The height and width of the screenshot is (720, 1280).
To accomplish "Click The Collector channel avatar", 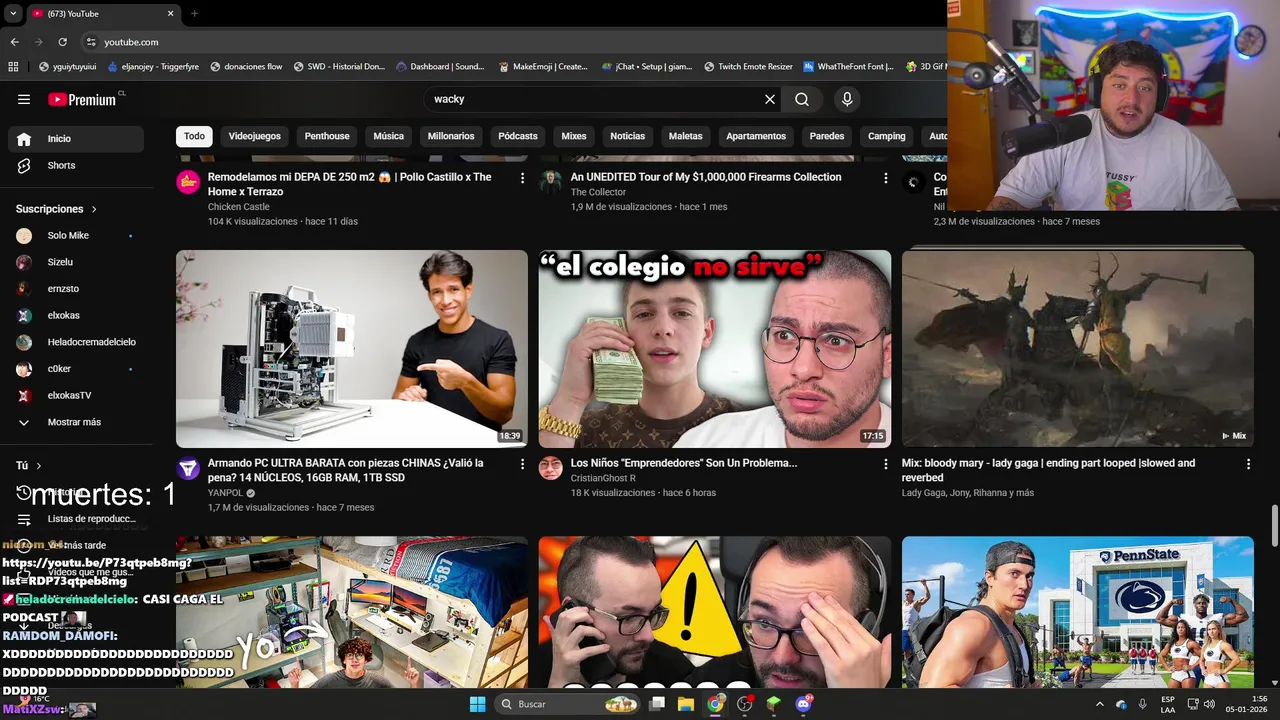I will [x=551, y=182].
